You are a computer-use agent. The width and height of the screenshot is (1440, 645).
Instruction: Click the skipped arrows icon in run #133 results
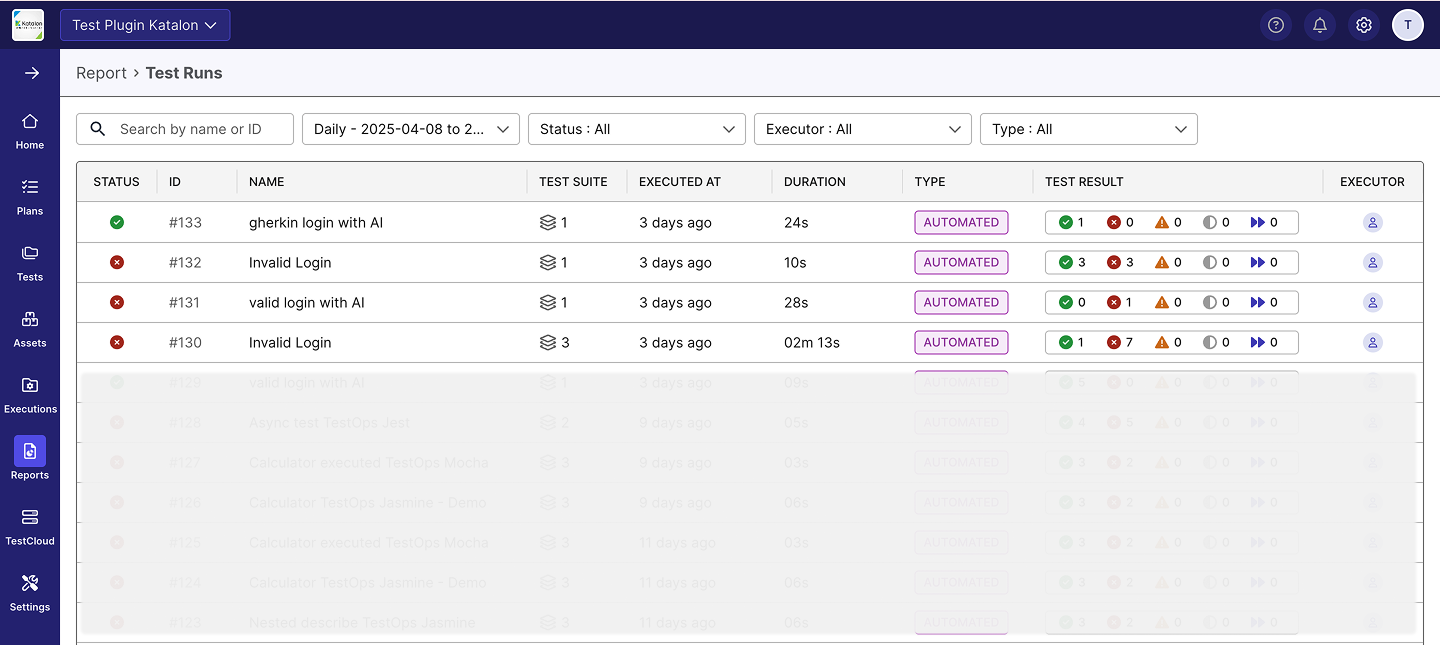coord(1258,222)
